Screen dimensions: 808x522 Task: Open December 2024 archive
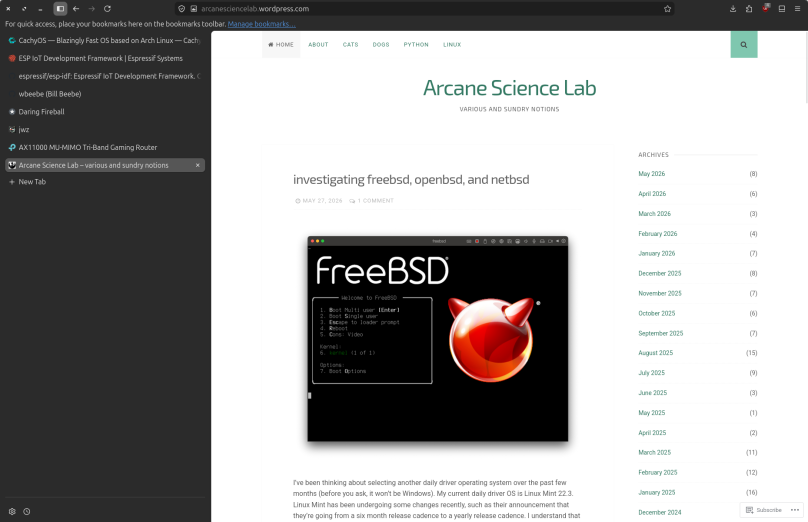pyautogui.click(x=660, y=513)
